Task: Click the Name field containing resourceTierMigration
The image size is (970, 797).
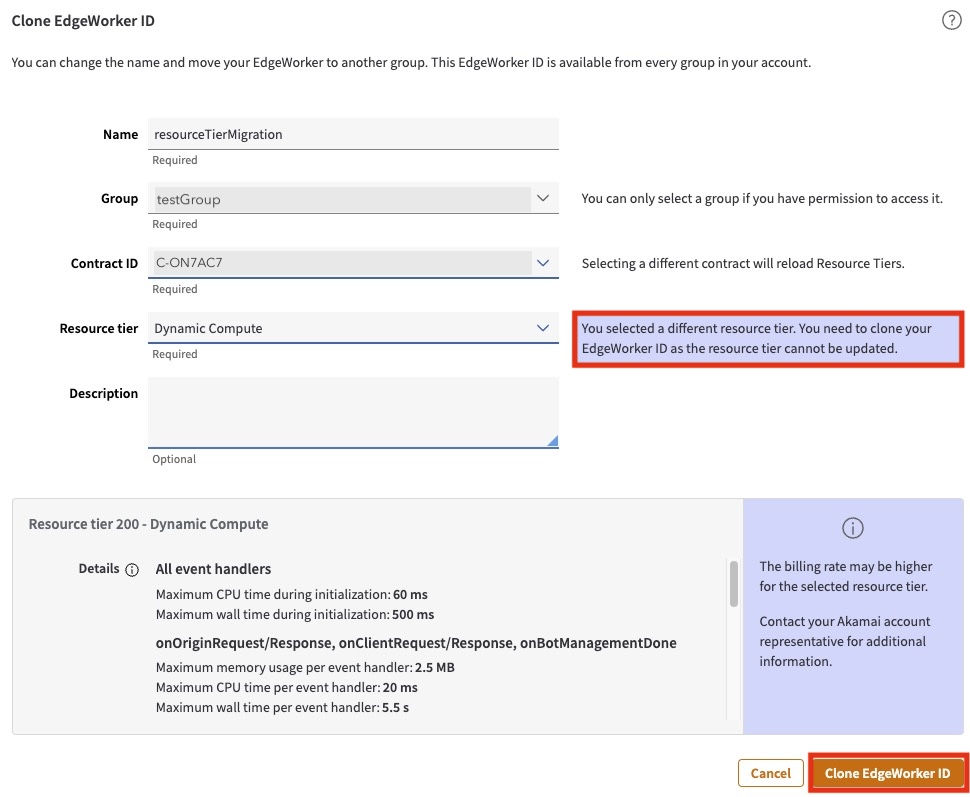Action: point(352,134)
